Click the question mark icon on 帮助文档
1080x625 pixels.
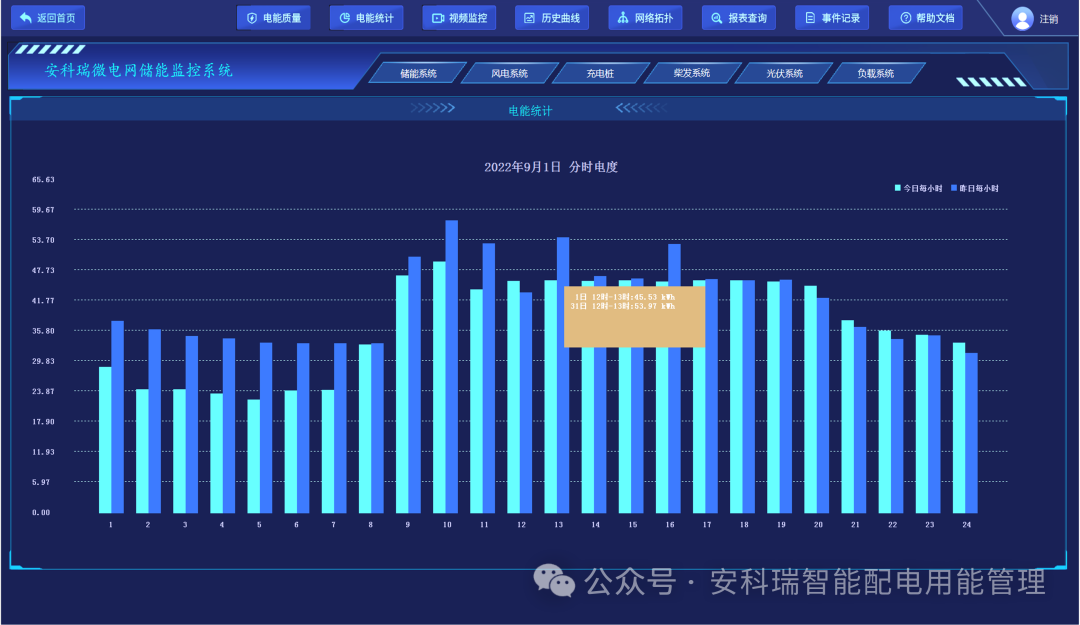pos(906,18)
